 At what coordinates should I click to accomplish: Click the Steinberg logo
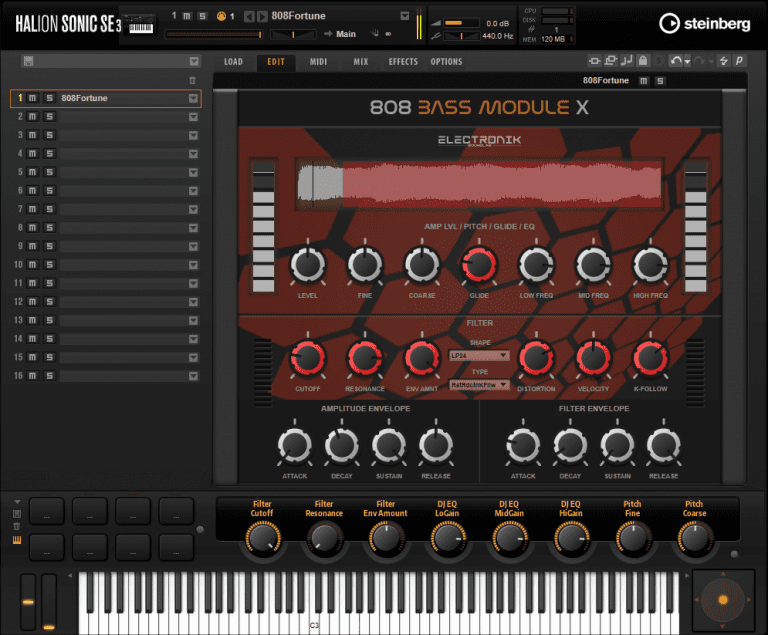704,23
